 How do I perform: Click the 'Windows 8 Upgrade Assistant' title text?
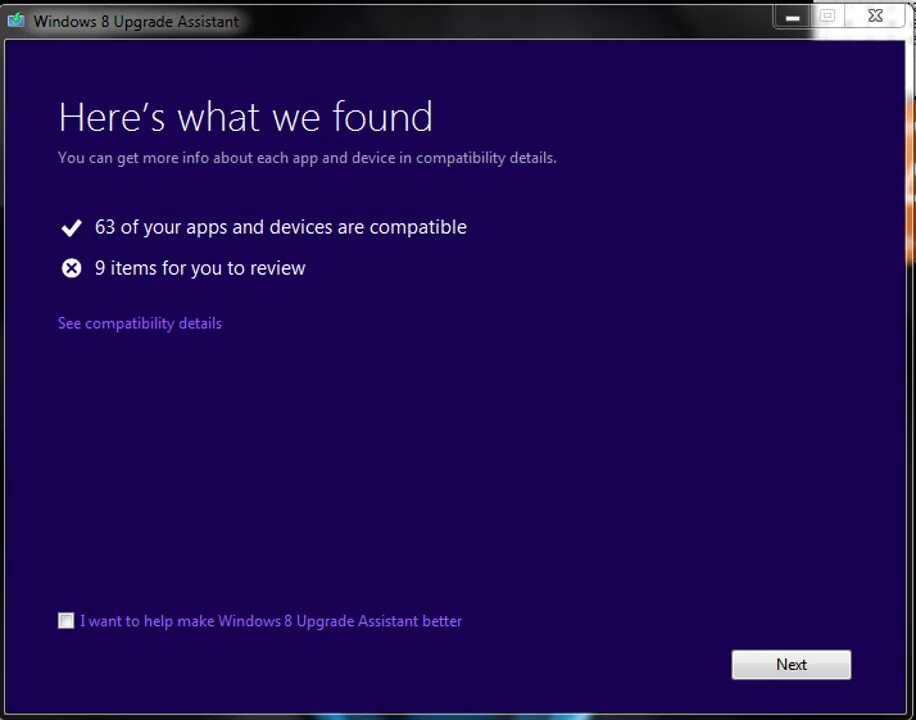pos(137,20)
